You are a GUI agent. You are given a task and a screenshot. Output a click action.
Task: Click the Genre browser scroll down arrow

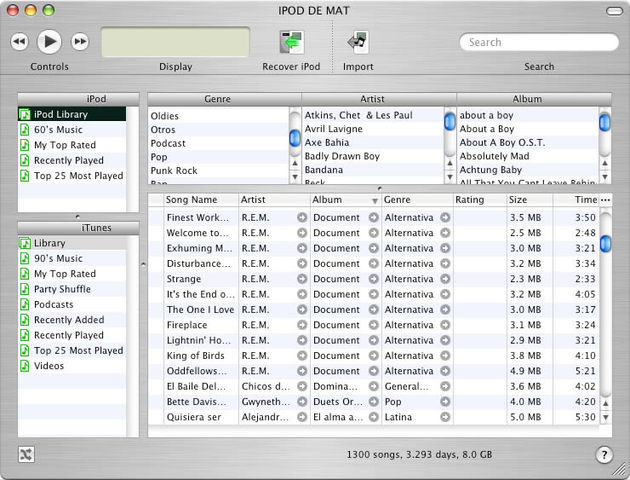pos(295,177)
